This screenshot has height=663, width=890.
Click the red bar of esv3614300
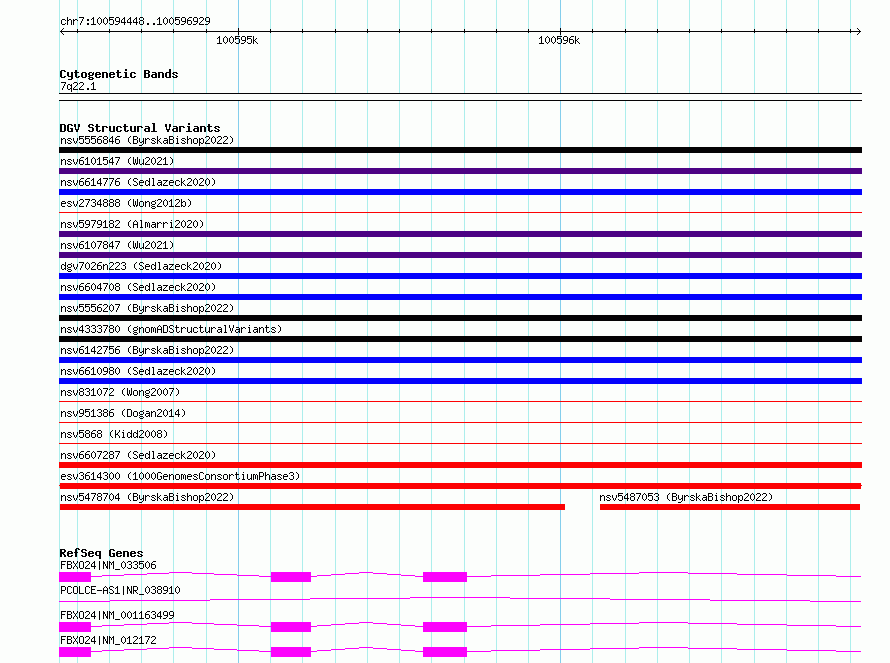pos(460,486)
